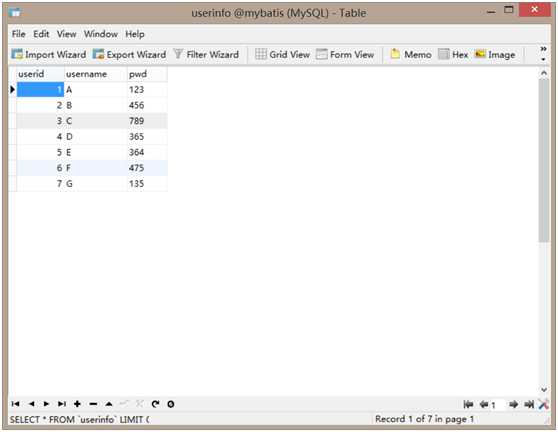The image size is (558, 432).
Task: Click the vertical scrollbar thumb
Action: pos(544,160)
